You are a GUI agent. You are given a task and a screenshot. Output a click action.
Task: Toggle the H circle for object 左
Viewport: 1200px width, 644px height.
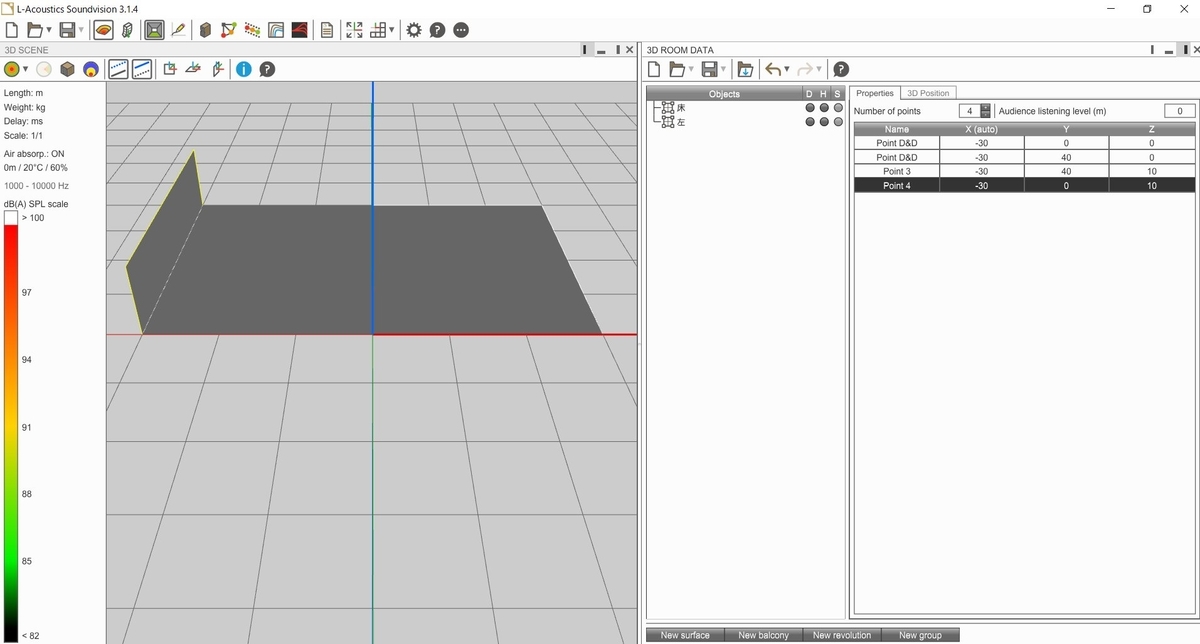pos(824,122)
